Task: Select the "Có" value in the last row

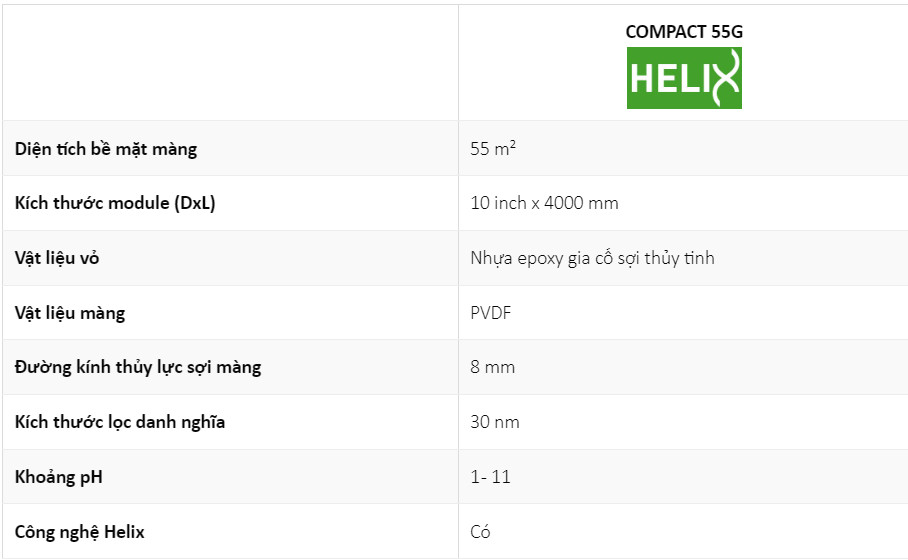Action: click(x=480, y=532)
